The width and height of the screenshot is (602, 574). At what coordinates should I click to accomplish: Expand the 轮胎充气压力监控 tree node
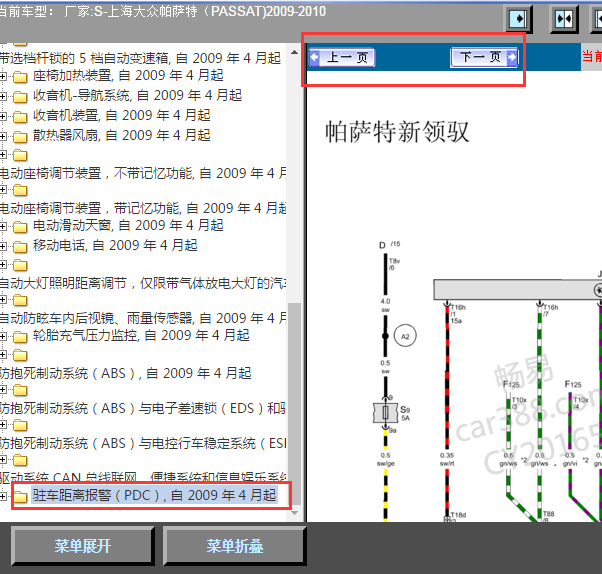tap(3, 337)
